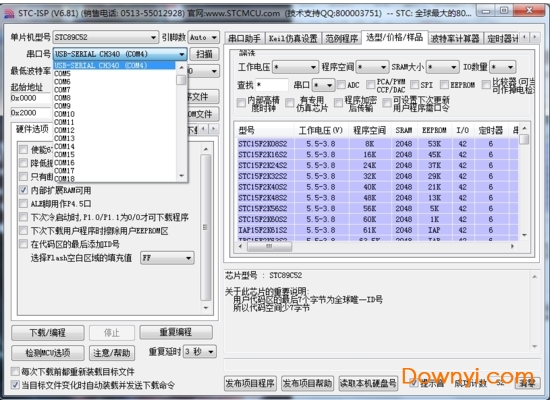Toggle the SPI filter checkbox
The image size is (550, 400).
click(415, 85)
